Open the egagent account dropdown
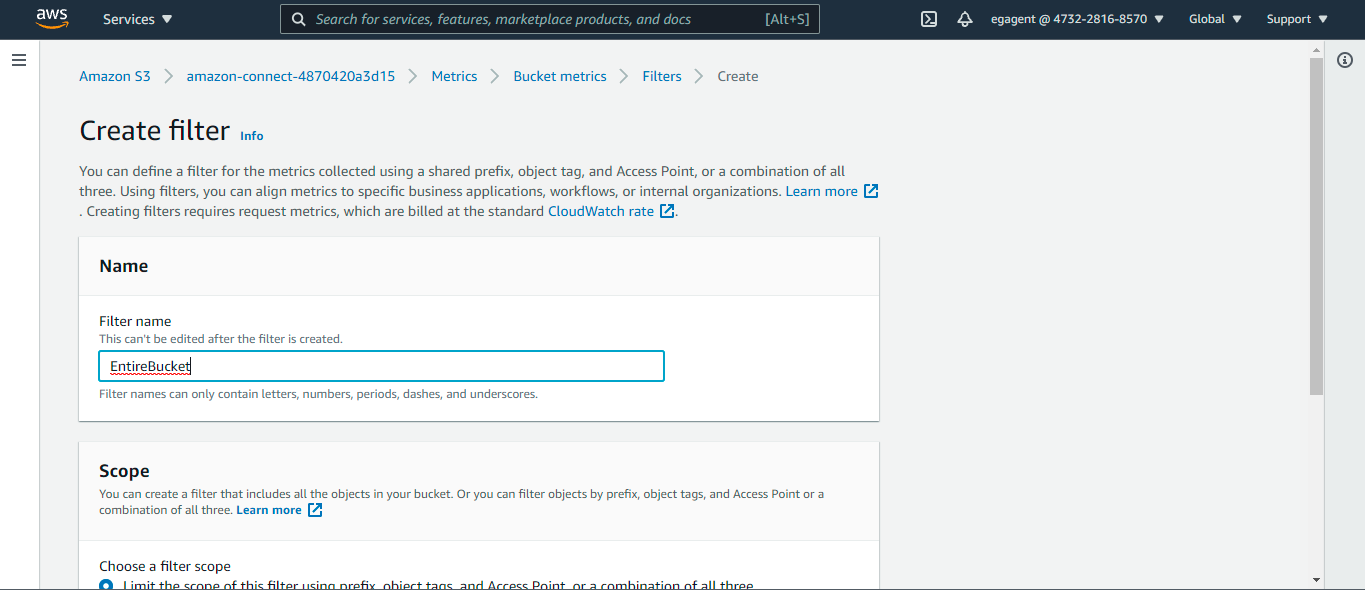Viewport: 1365px width, 590px height. coord(1077,19)
